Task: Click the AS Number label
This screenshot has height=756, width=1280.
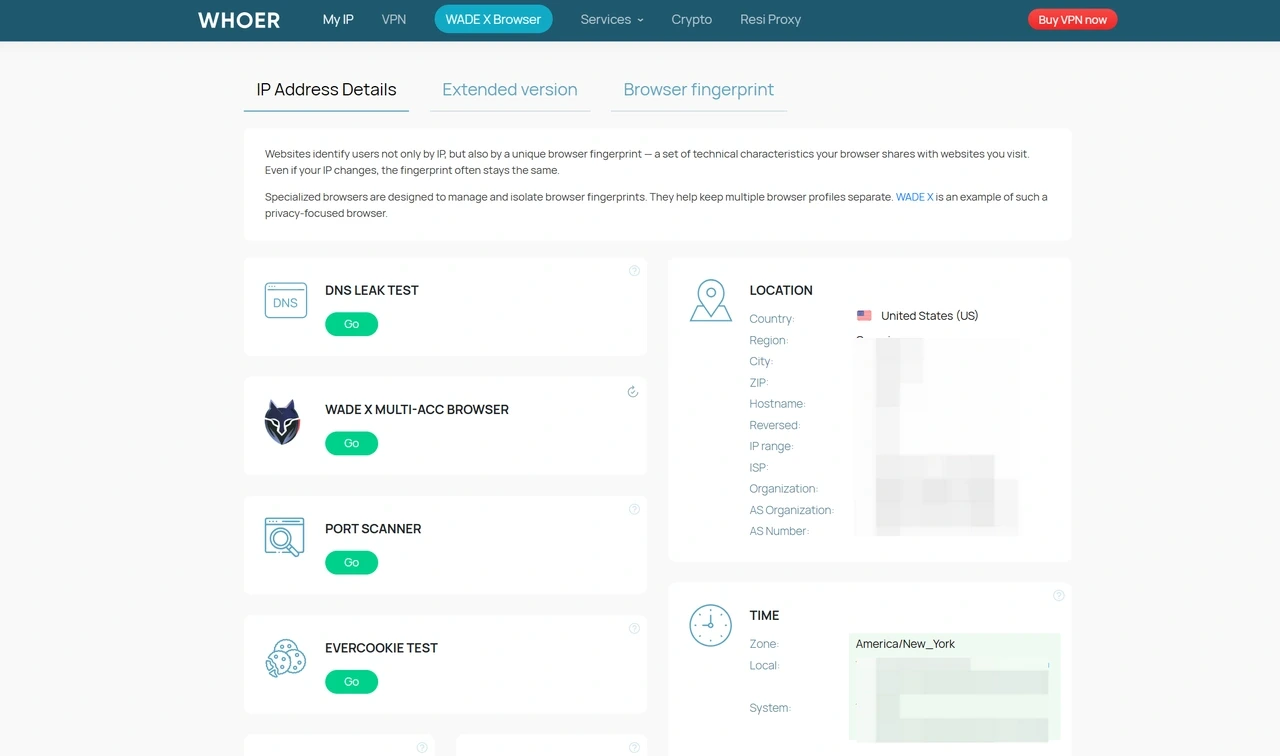Action: pyautogui.click(x=780, y=531)
